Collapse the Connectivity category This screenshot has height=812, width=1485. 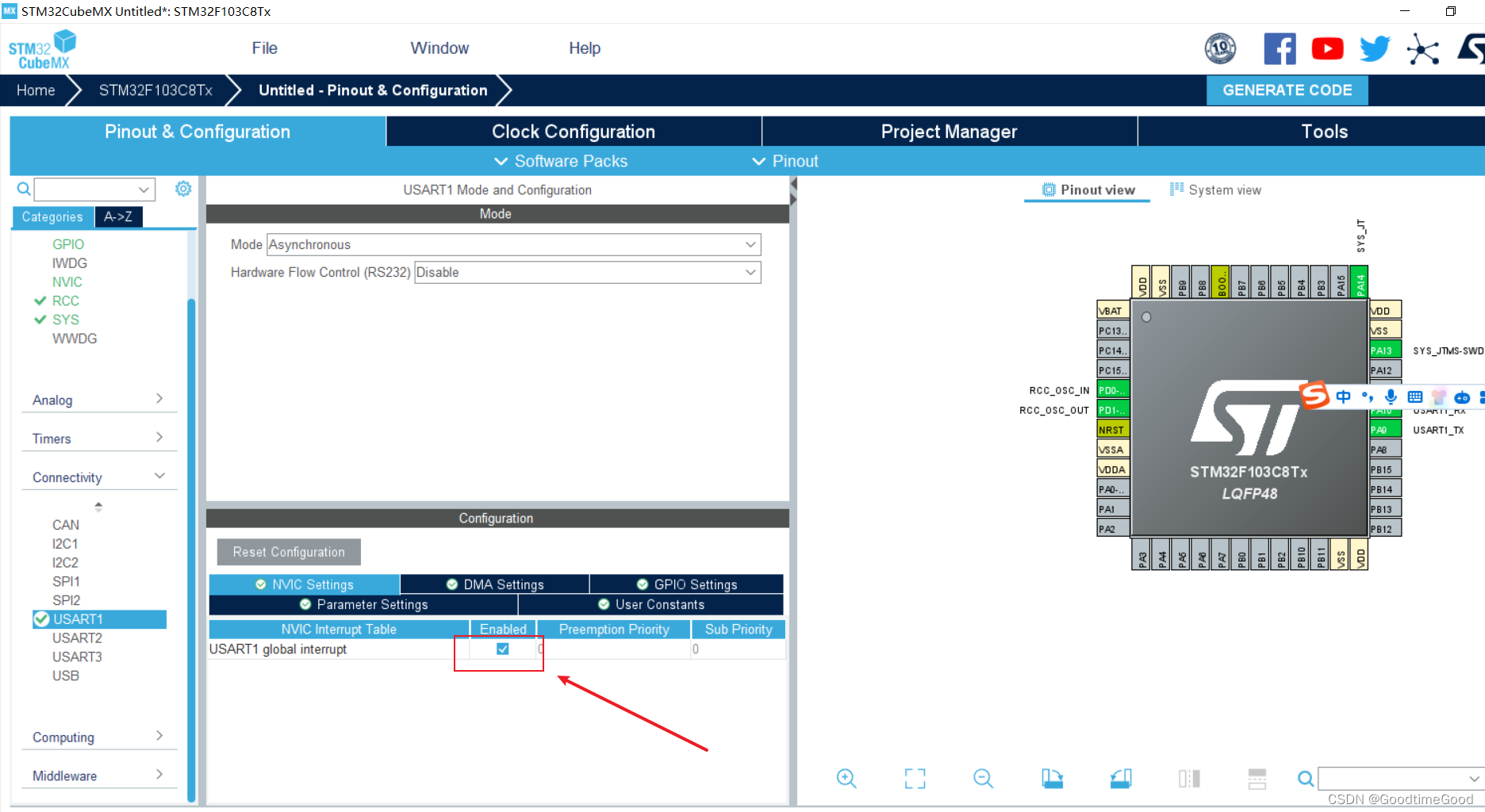click(x=98, y=477)
